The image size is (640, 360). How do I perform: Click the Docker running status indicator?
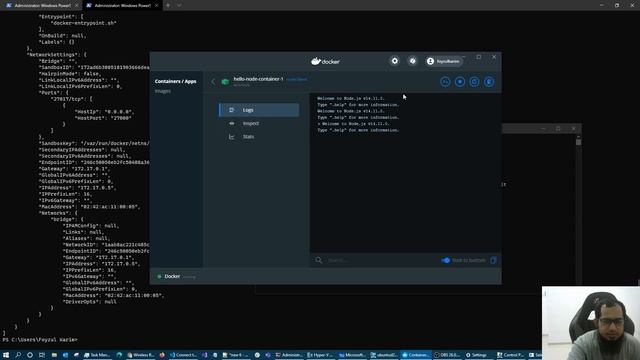[176, 276]
